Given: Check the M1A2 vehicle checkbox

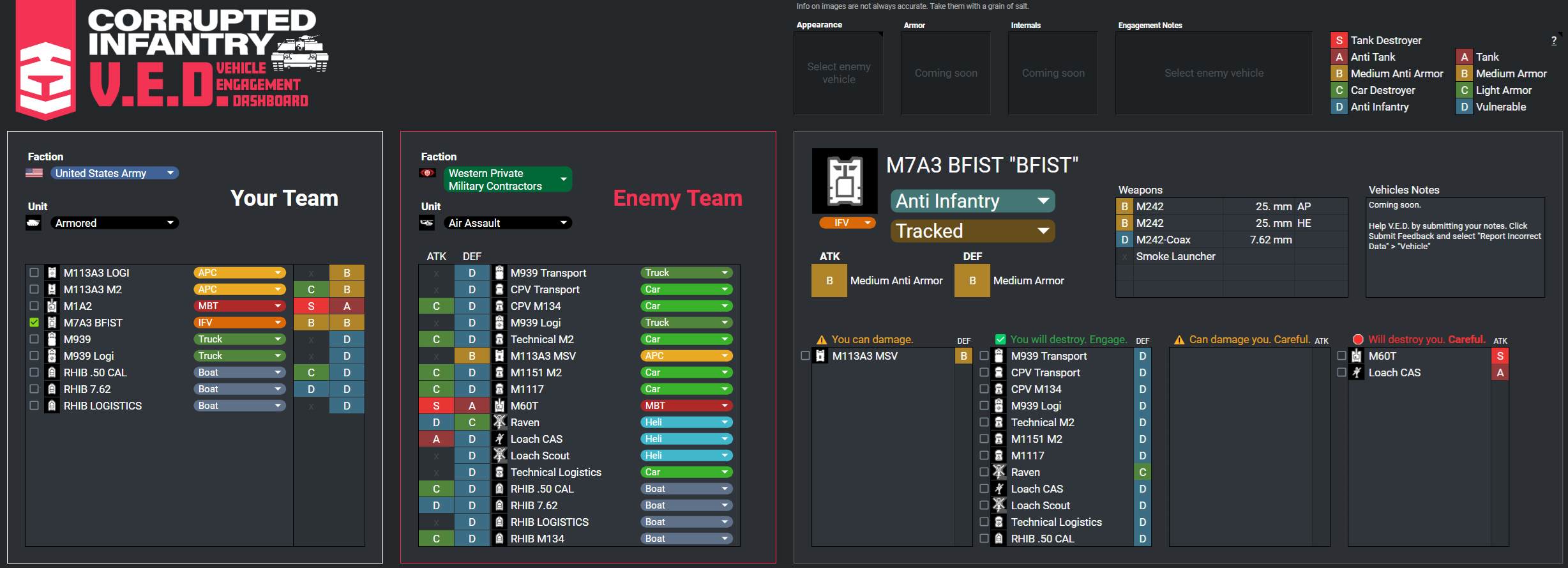Looking at the screenshot, I should [x=34, y=306].
